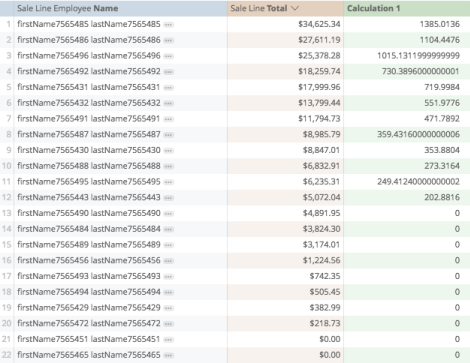
Task: Click employee name firstName7565492 lastName7565492
Action: pos(89,71)
